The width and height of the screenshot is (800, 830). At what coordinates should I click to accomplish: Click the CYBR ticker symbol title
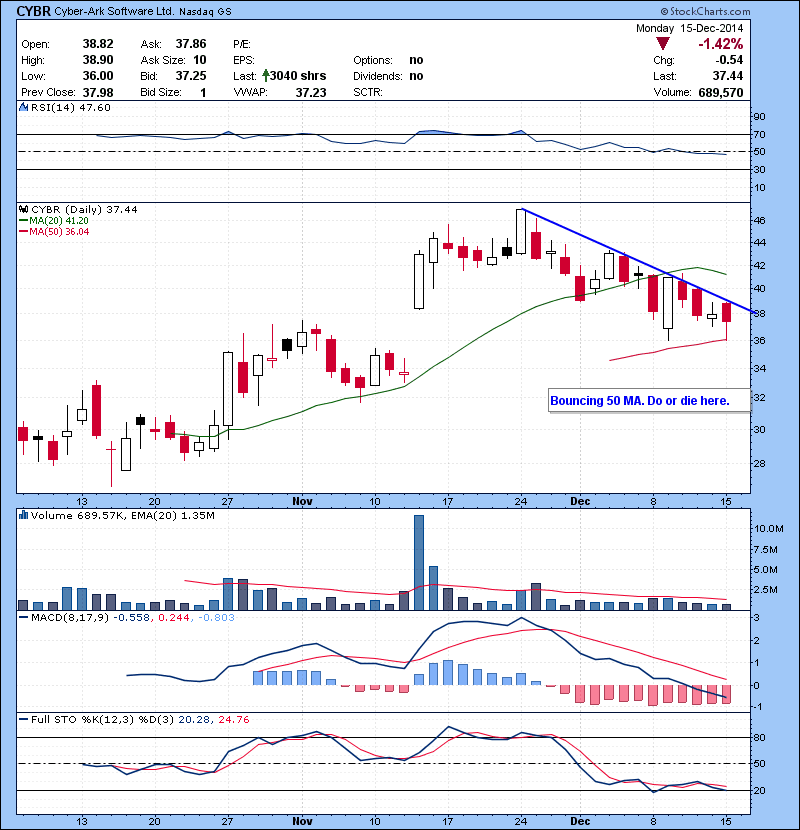point(34,11)
